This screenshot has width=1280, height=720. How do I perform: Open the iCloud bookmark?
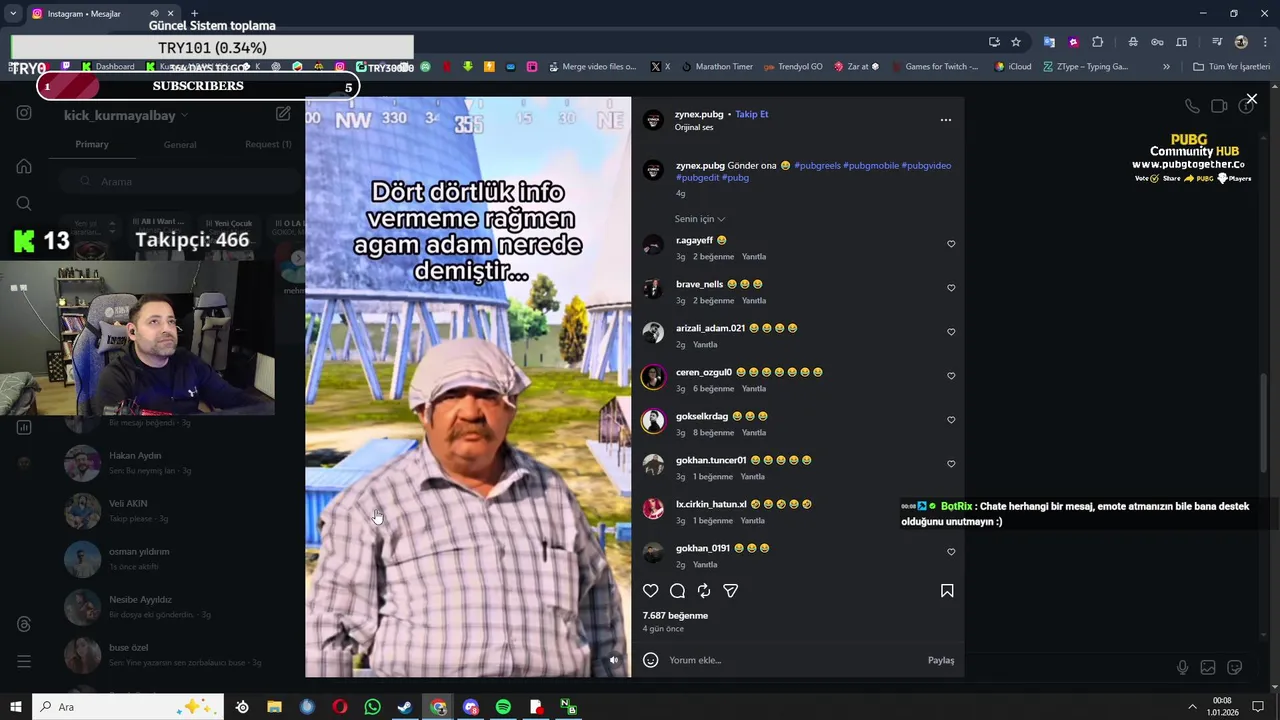click(x=1013, y=67)
